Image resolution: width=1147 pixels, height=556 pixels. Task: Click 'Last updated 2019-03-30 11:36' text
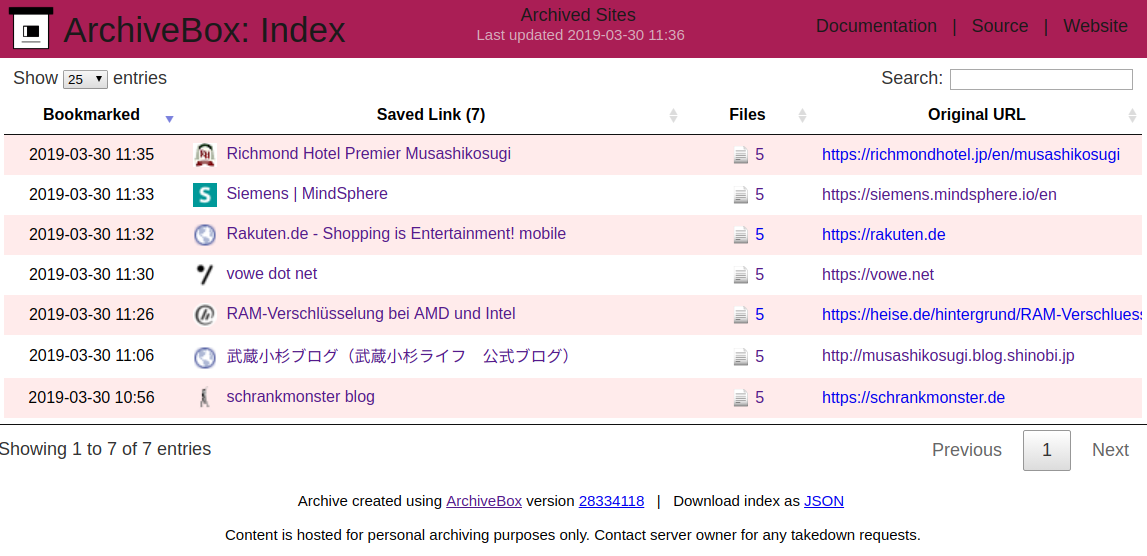click(581, 35)
